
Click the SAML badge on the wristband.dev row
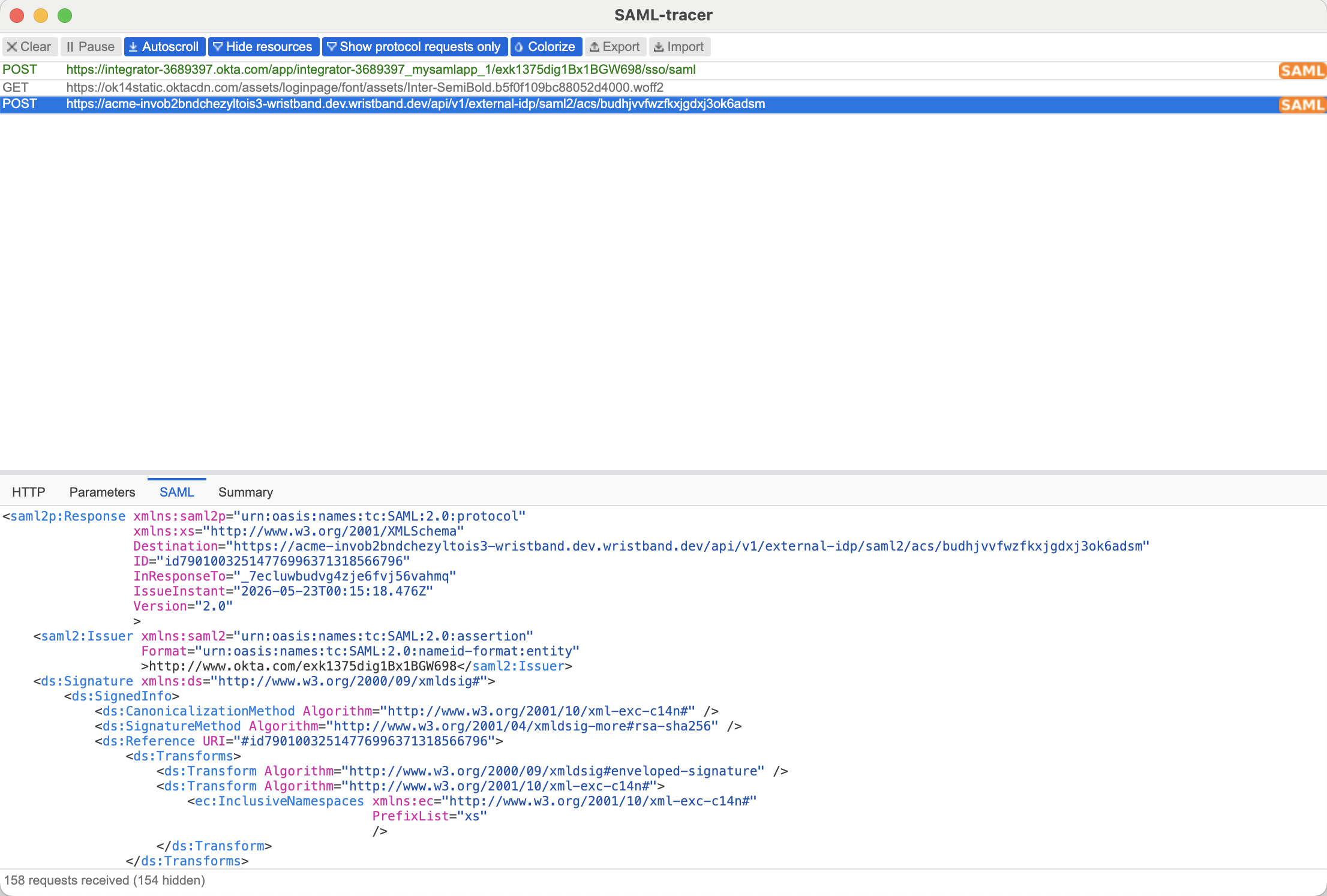[x=1301, y=105]
